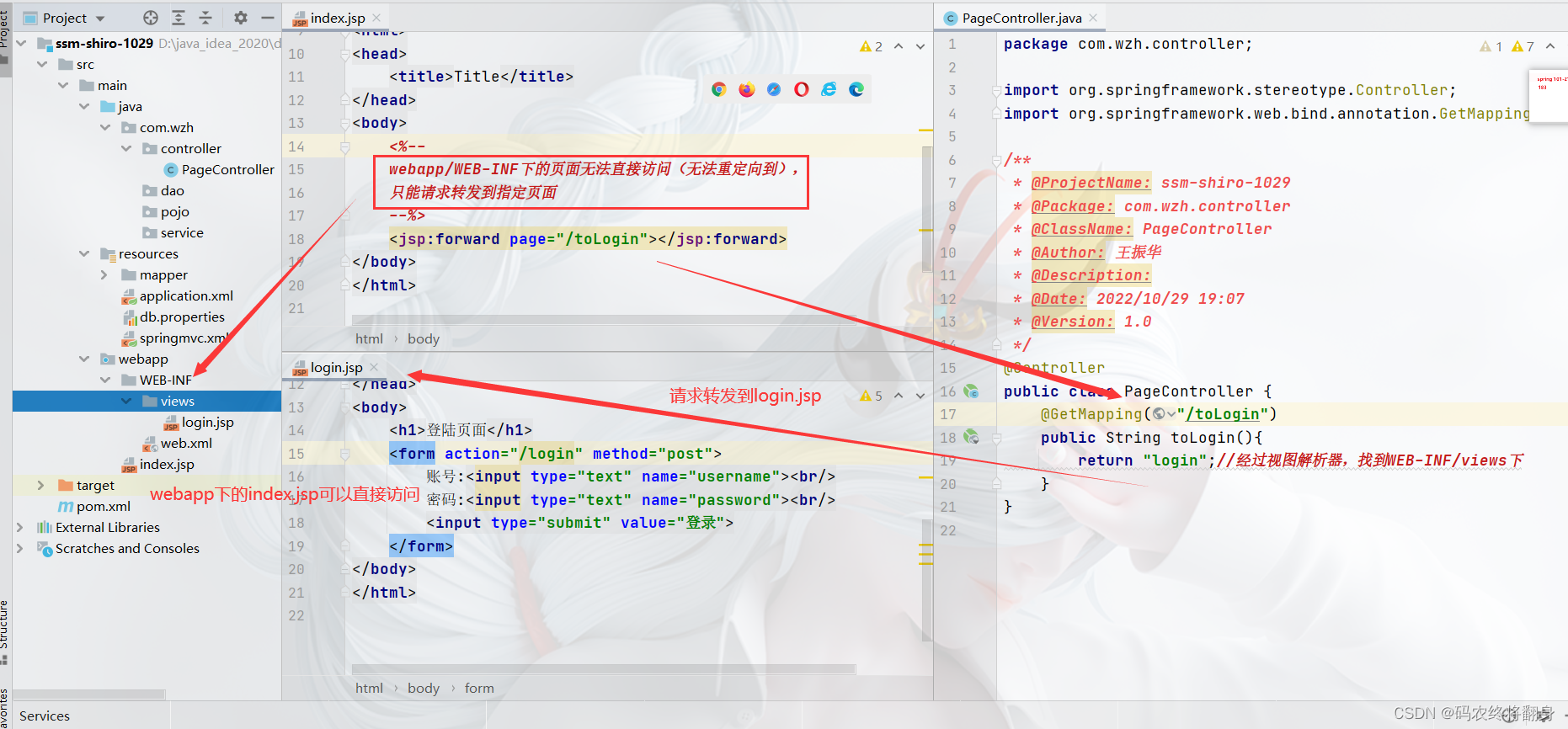Go to previous highlighted error in login.jsp
Viewport: 1568px width, 729px height.
[x=899, y=396]
